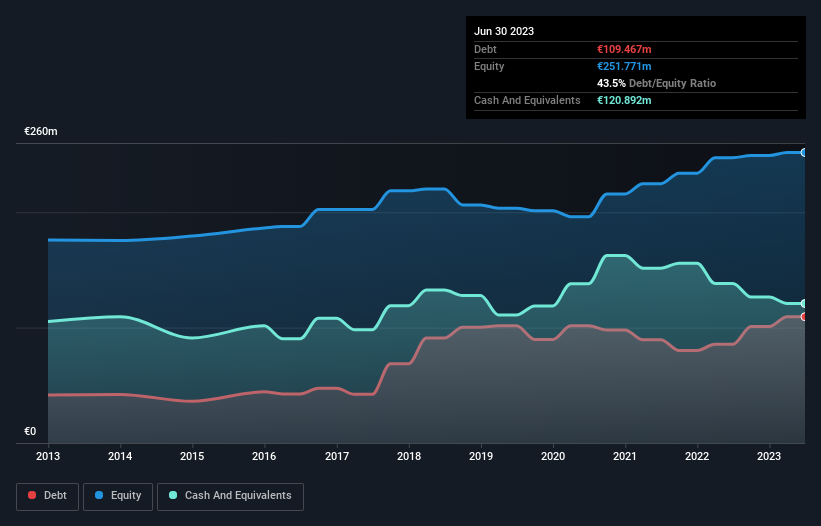The height and width of the screenshot is (526, 821).
Task: Click the €120.892m cash value
Action: [x=624, y=100]
